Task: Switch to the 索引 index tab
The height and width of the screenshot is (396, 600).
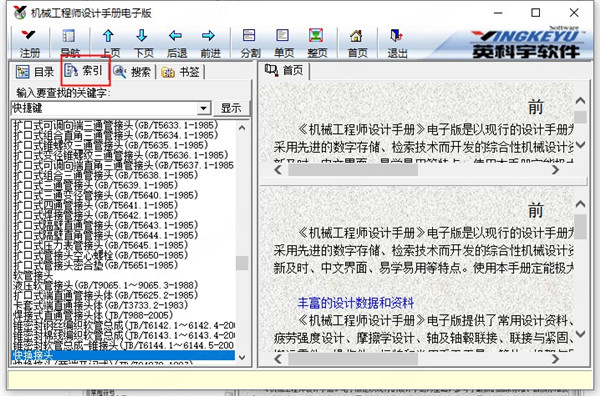Action: click(x=83, y=70)
